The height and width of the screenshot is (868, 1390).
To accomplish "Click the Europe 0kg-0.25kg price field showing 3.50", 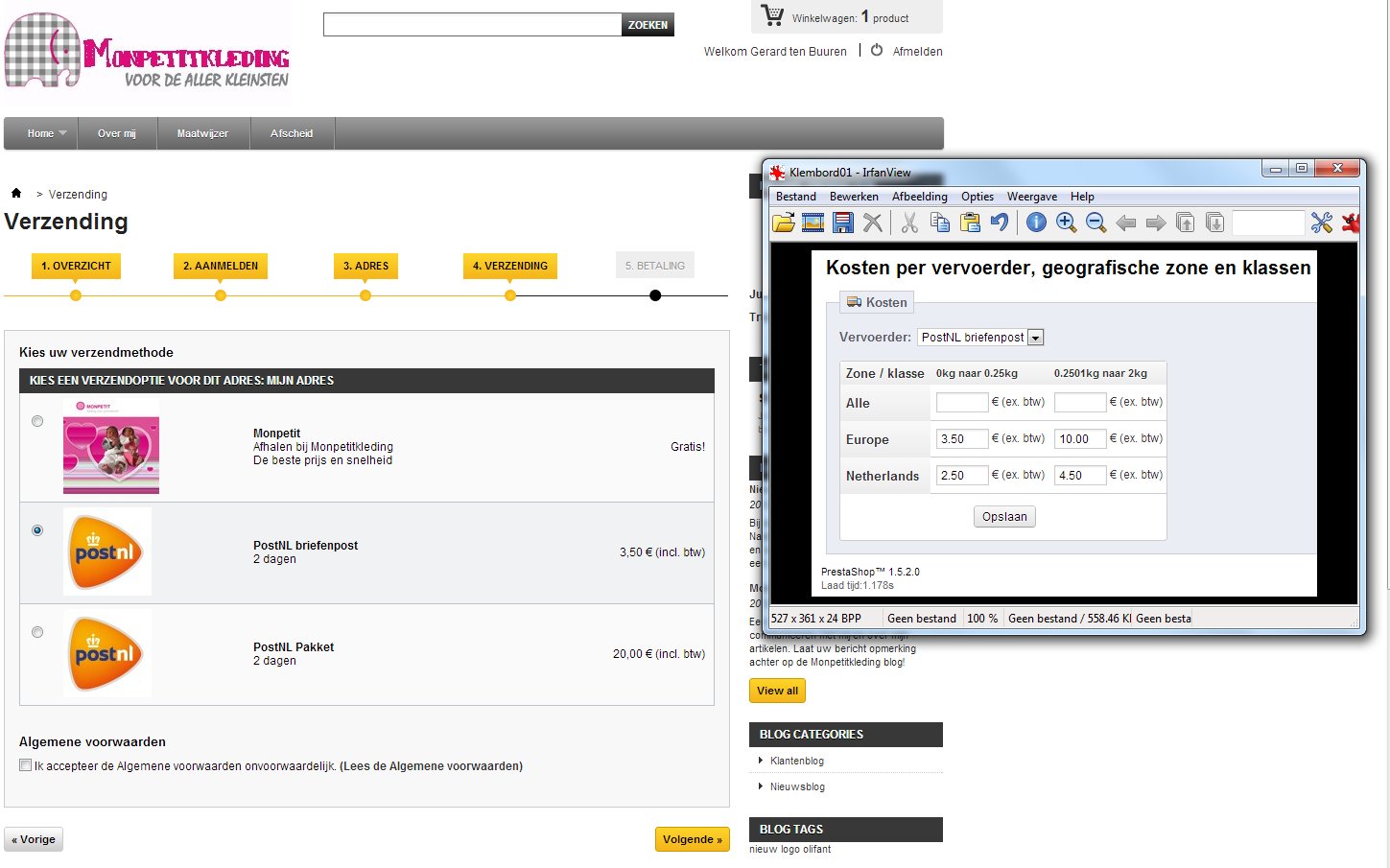I will tap(962, 439).
